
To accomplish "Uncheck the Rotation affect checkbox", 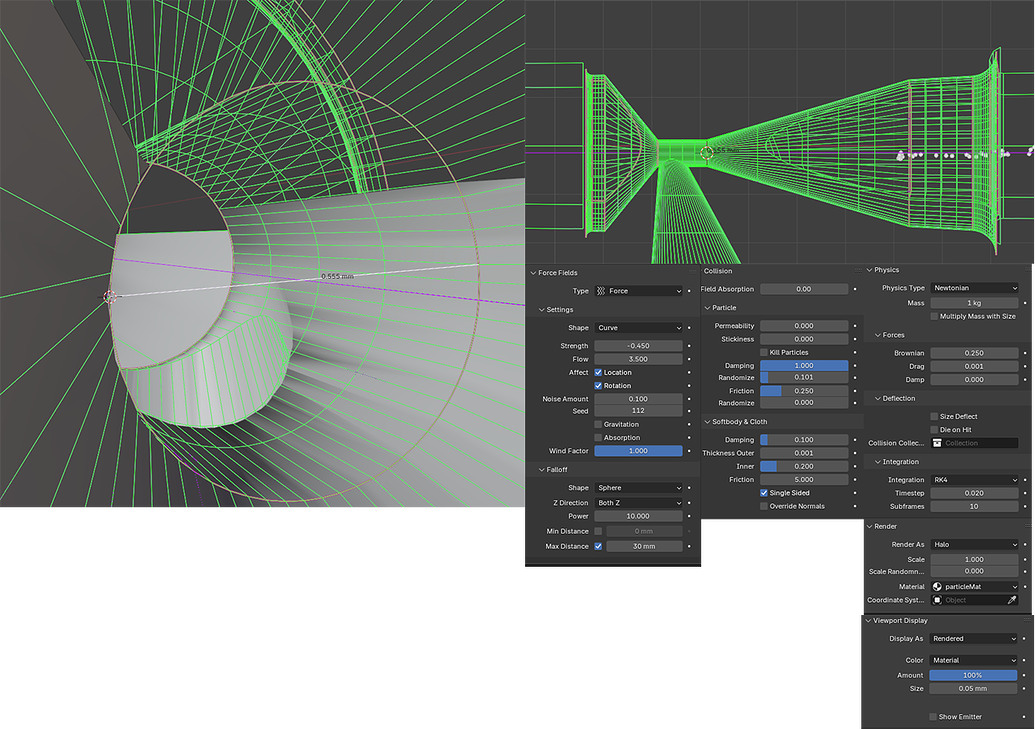I will [598, 386].
